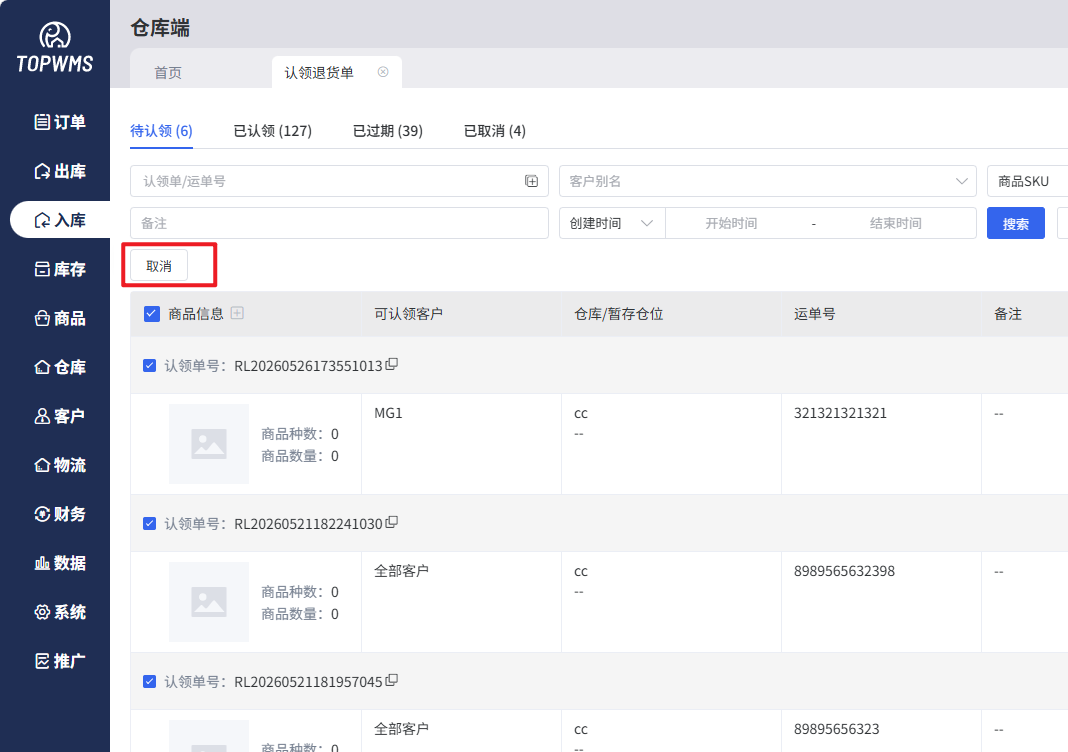Open the 创建时间 type dropdown

coord(612,223)
